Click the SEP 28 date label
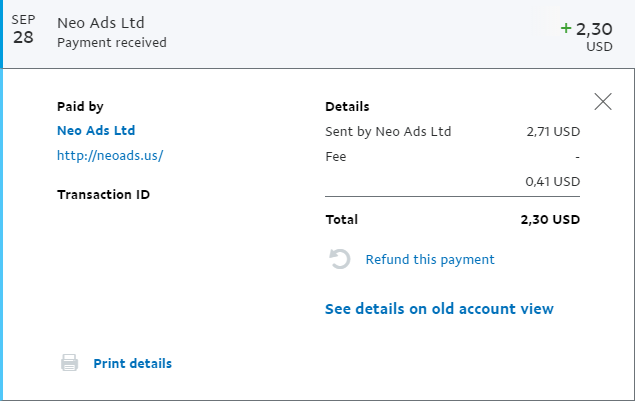 [23, 30]
